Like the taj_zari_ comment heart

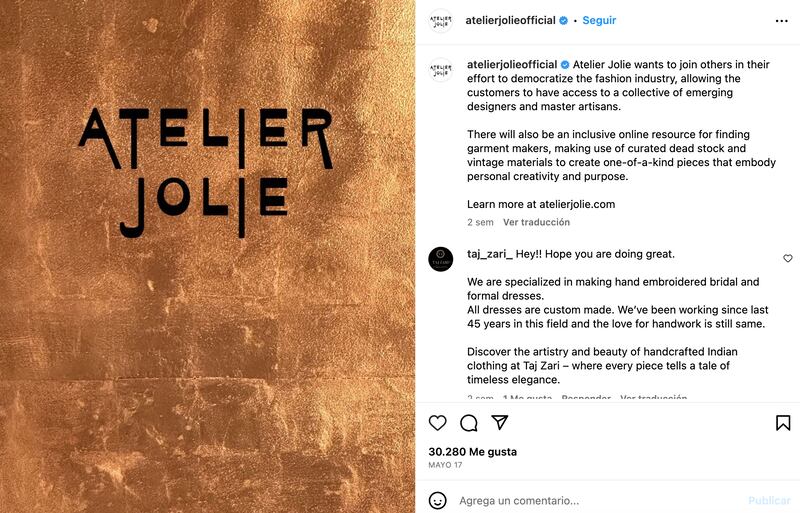tap(788, 258)
